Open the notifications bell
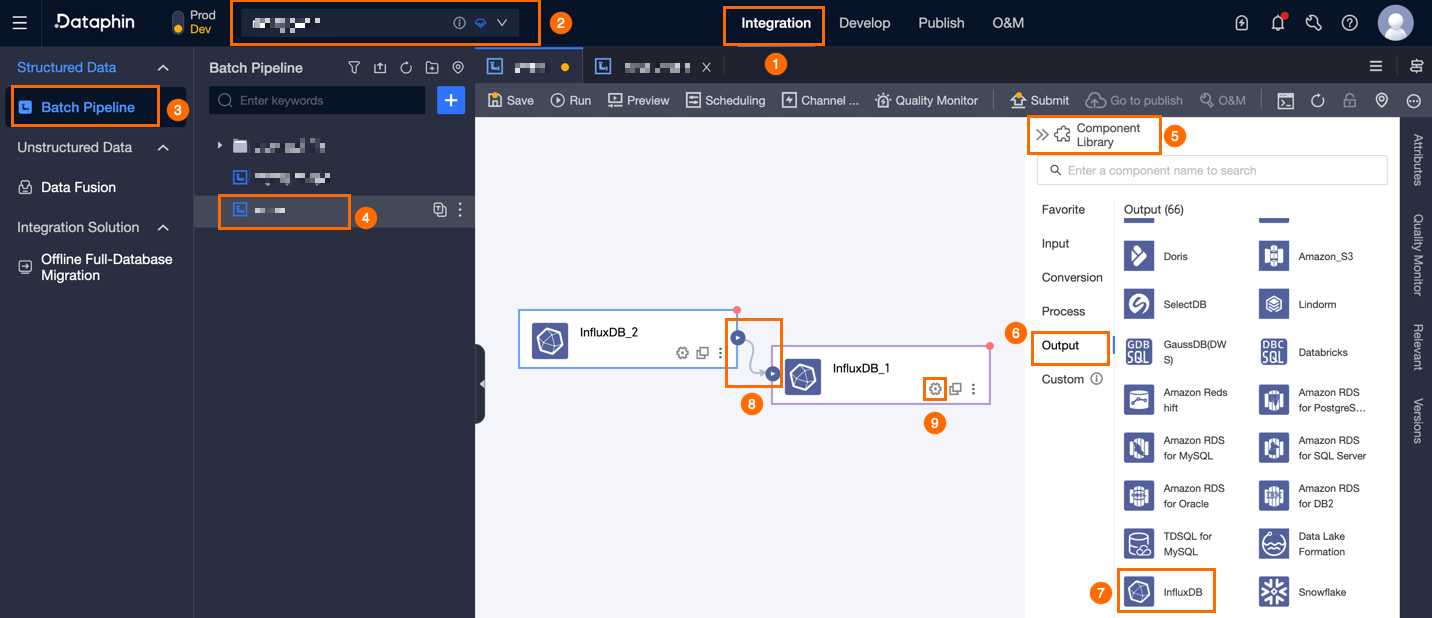Viewport: 1432px width, 618px height. pos(1278,23)
